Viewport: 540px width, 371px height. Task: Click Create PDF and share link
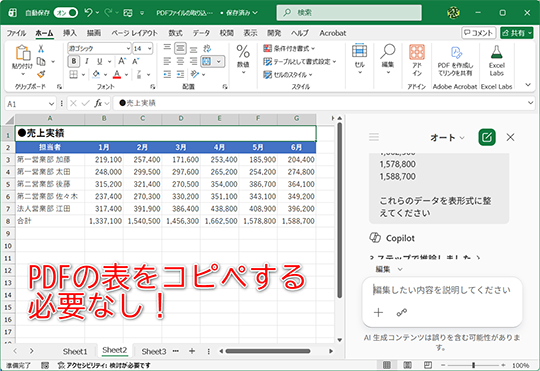click(455, 61)
